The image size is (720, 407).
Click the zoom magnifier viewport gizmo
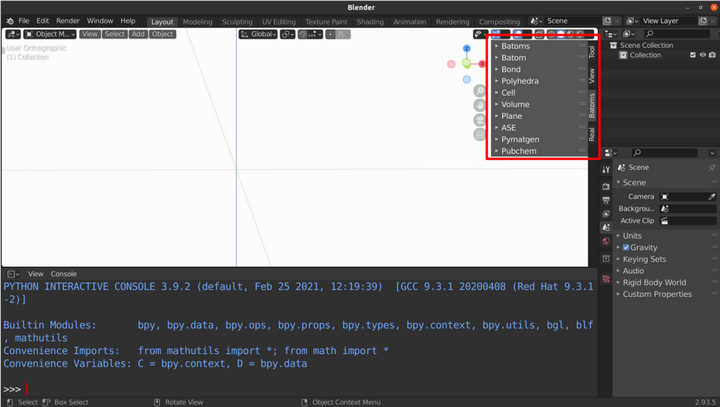pyautogui.click(x=480, y=91)
